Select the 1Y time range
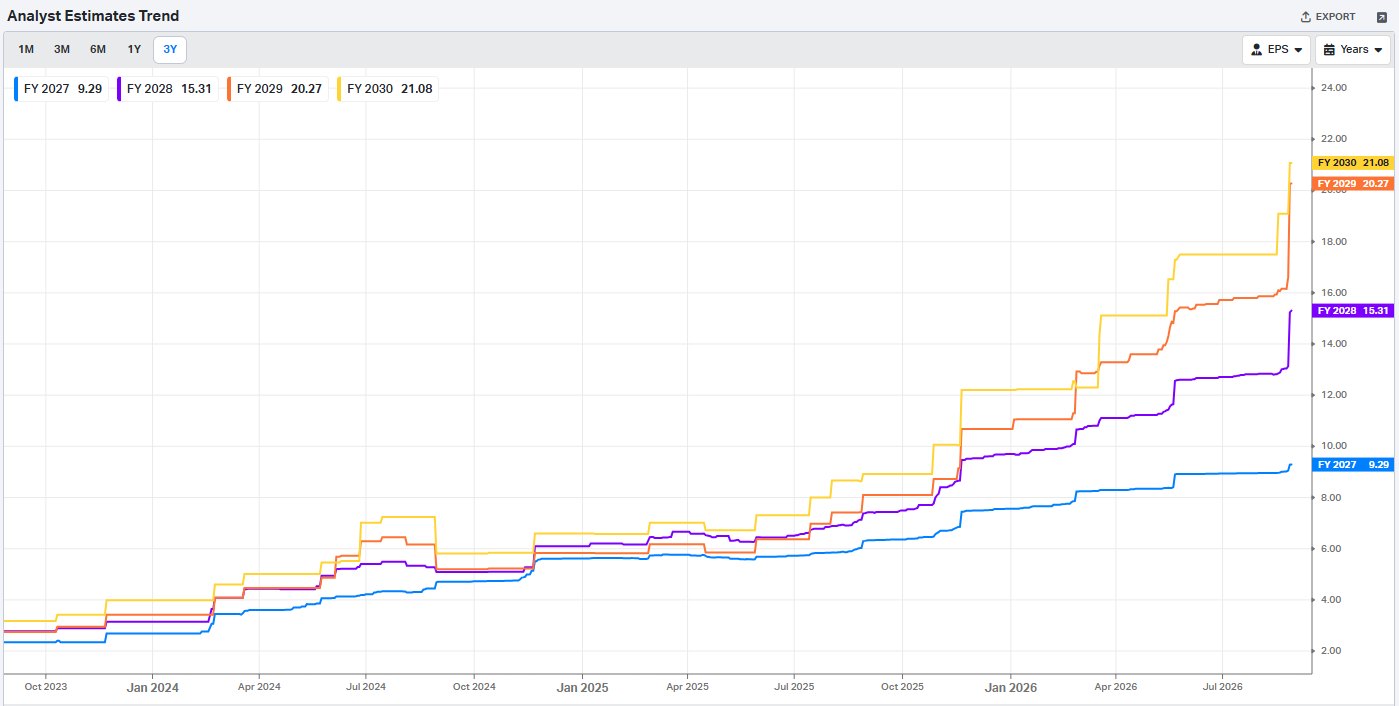 click(134, 49)
